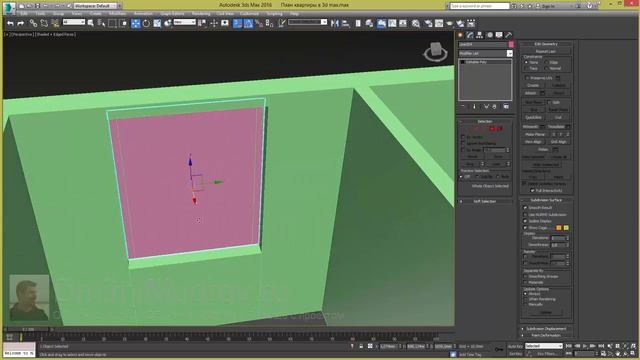Viewport: 640px width, 360px height.
Task: Activate Select and Uniform Scale tool
Action: pos(157,24)
